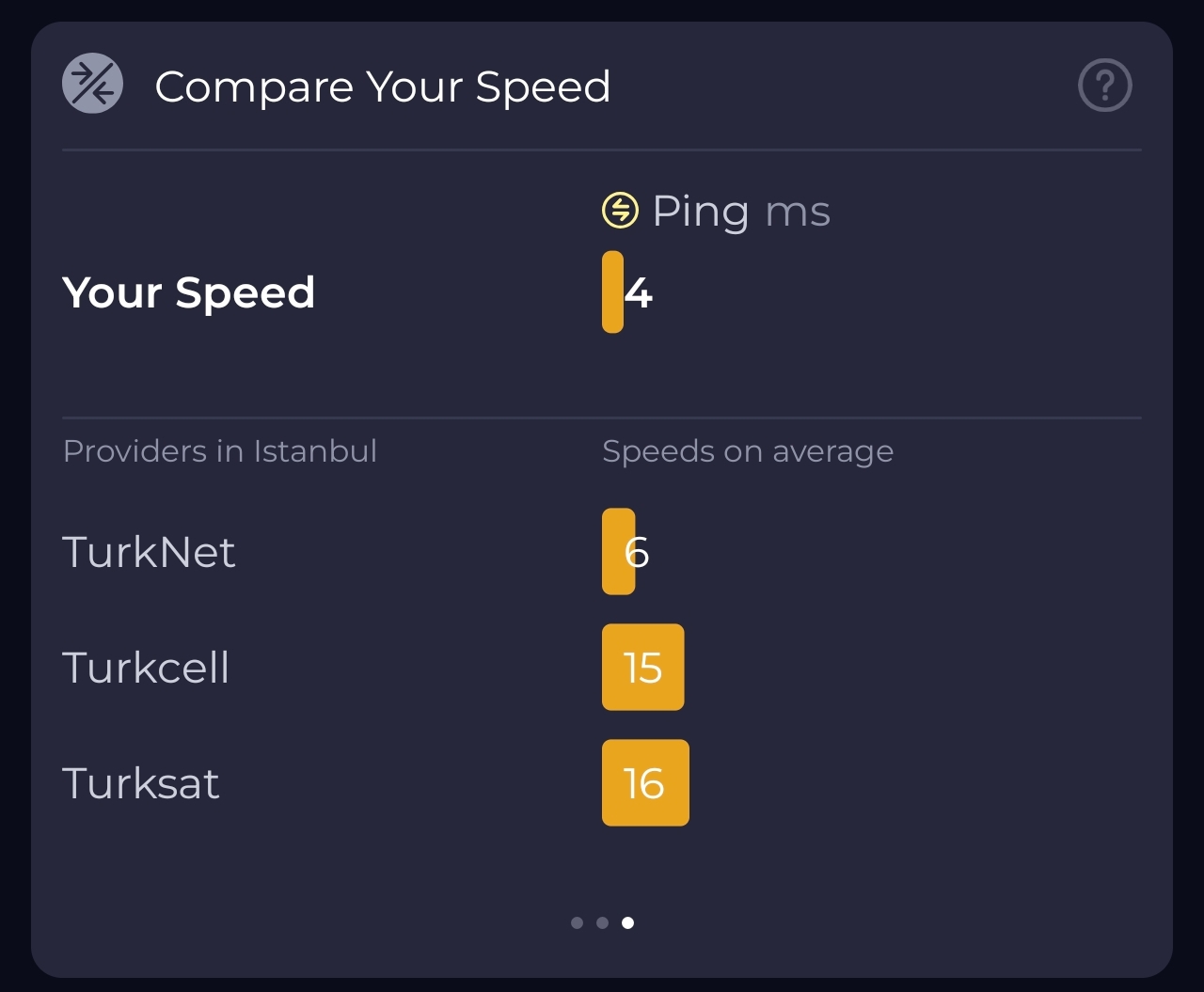Open help with the question mark icon
The image size is (1204, 992).
click(1104, 86)
